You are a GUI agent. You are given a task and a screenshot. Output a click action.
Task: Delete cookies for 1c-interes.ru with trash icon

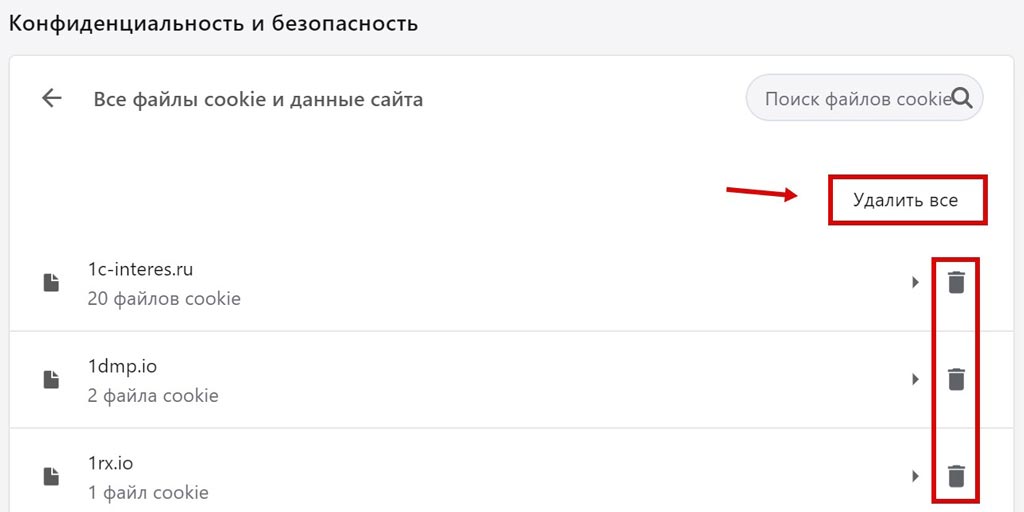[x=957, y=283]
